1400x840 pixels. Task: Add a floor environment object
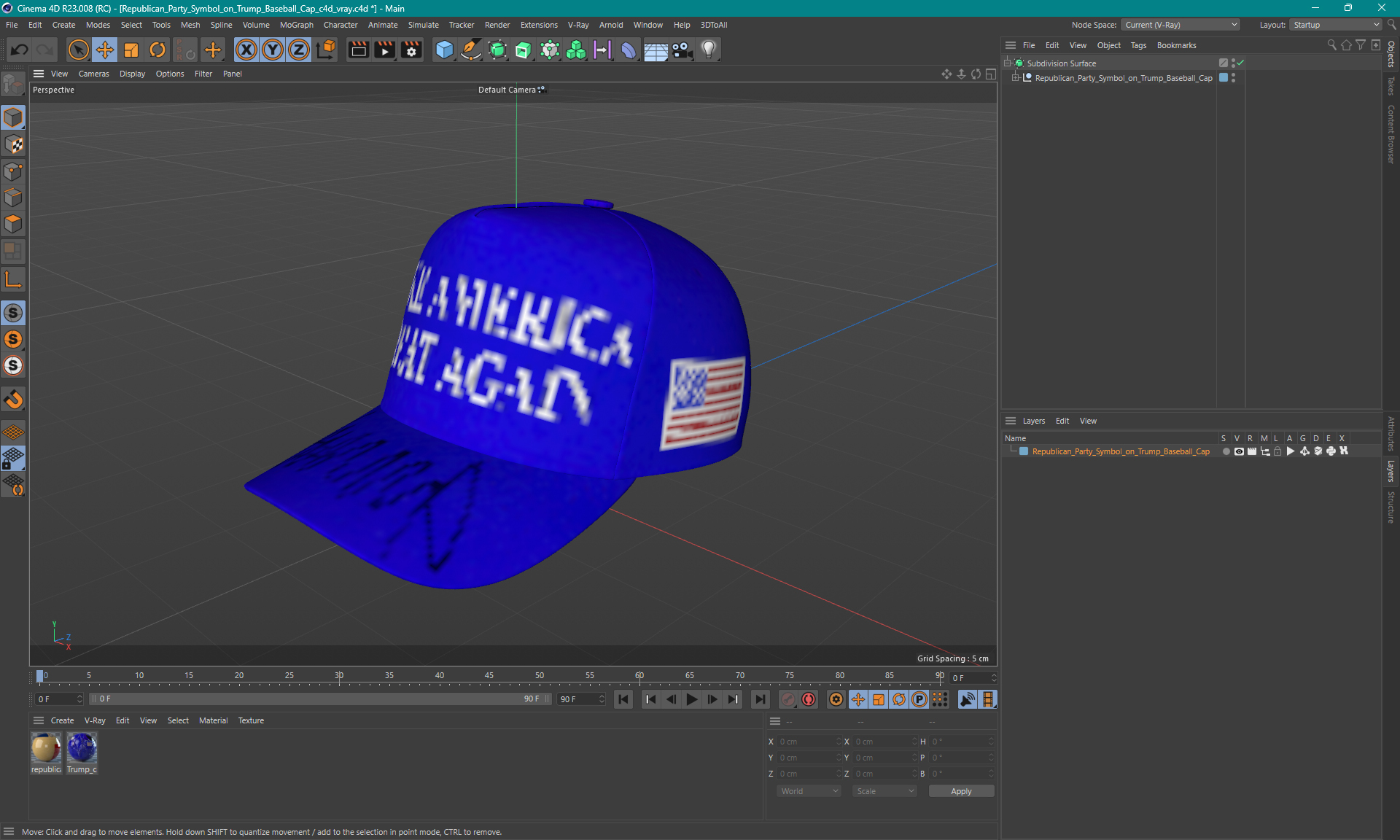click(x=656, y=50)
